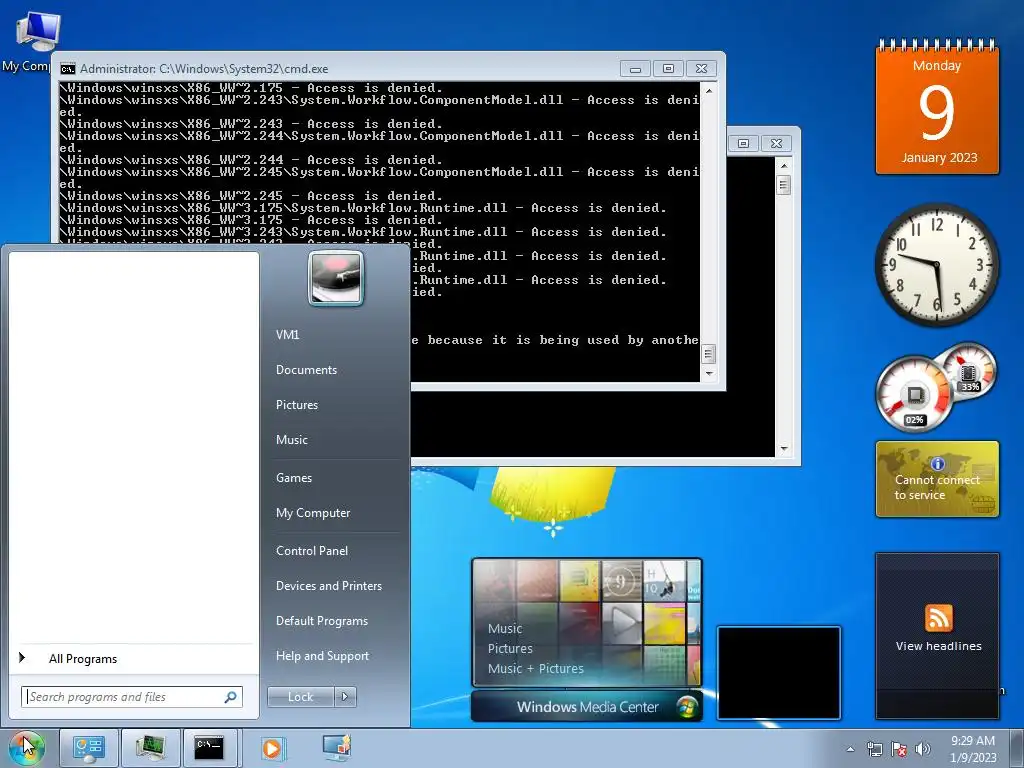The image size is (1024, 768).
Task: Click the user account picture in Start menu
Action: 336,278
